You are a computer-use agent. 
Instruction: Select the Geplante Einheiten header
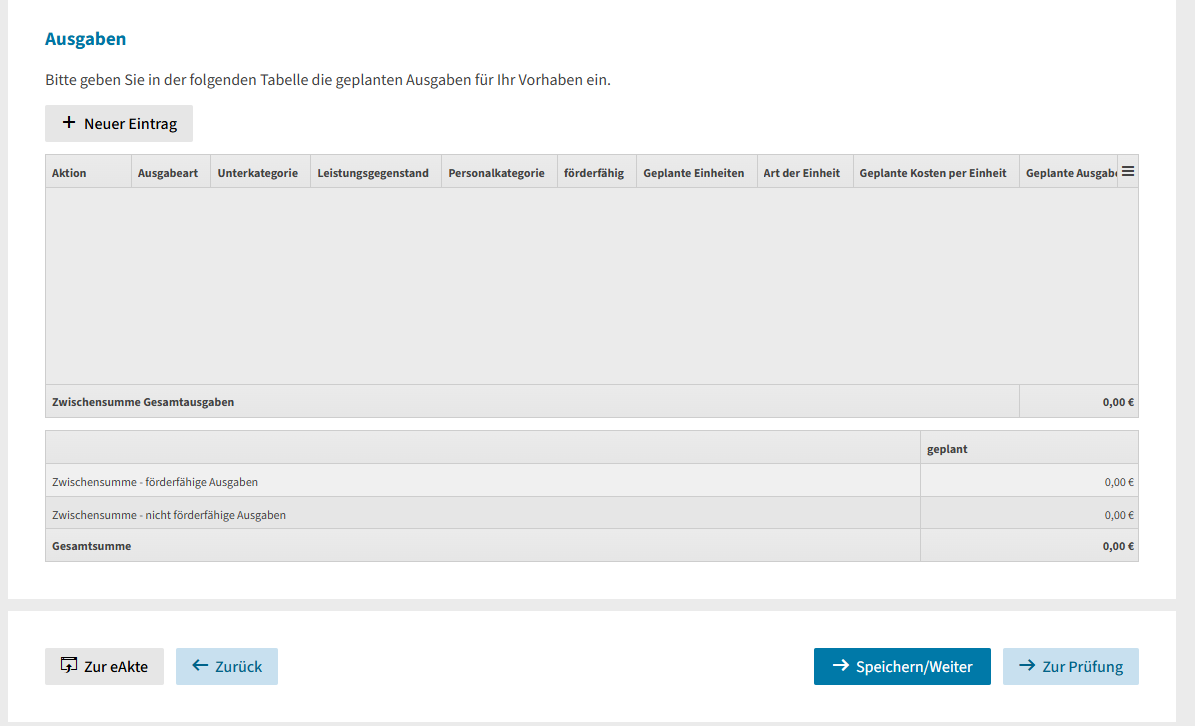tap(694, 173)
